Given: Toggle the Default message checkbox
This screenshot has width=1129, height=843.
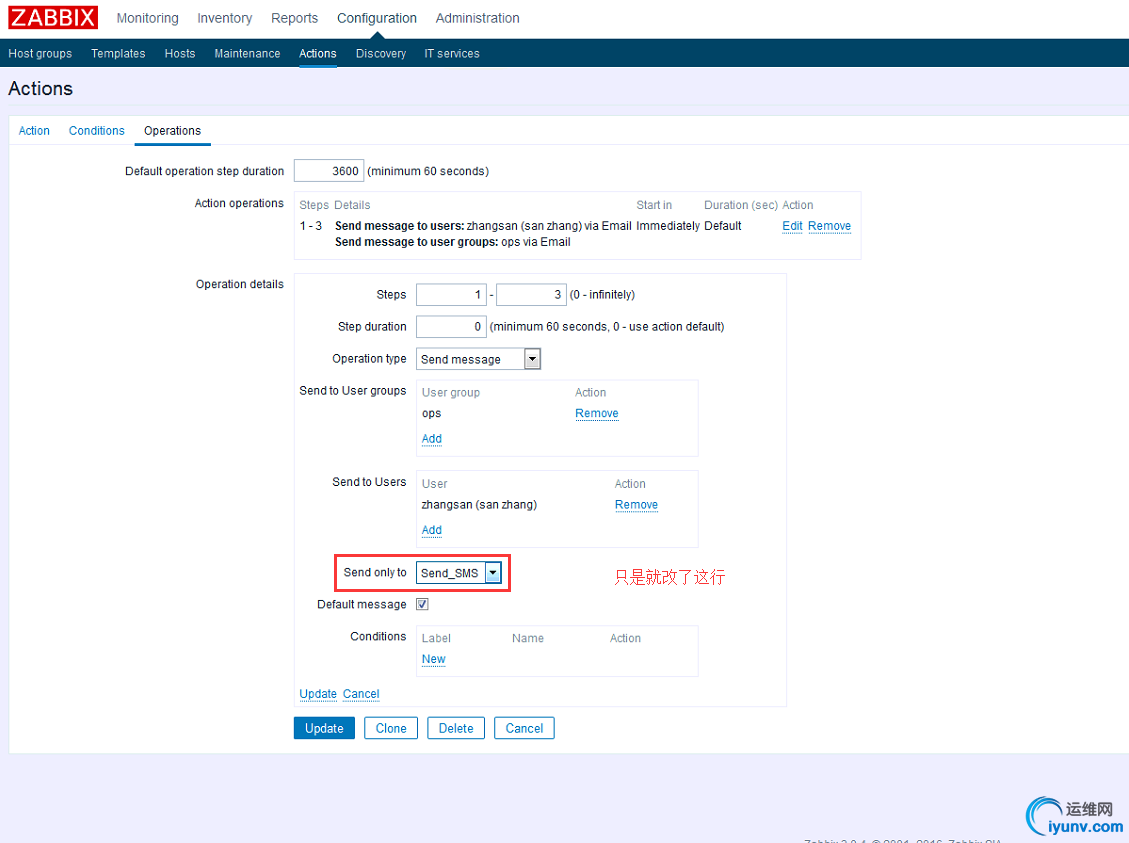Looking at the screenshot, I should point(423,604).
